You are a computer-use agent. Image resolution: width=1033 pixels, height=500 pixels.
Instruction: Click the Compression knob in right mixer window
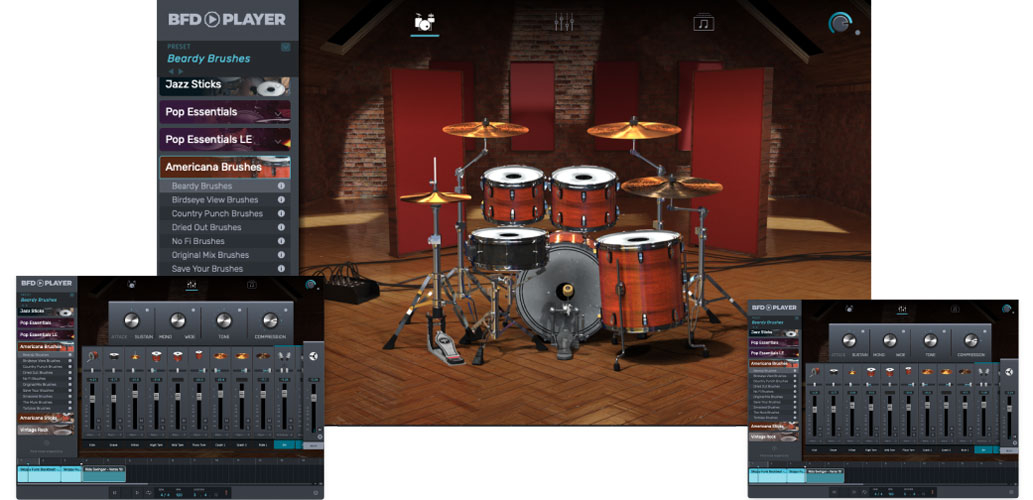tap(970, 340)
